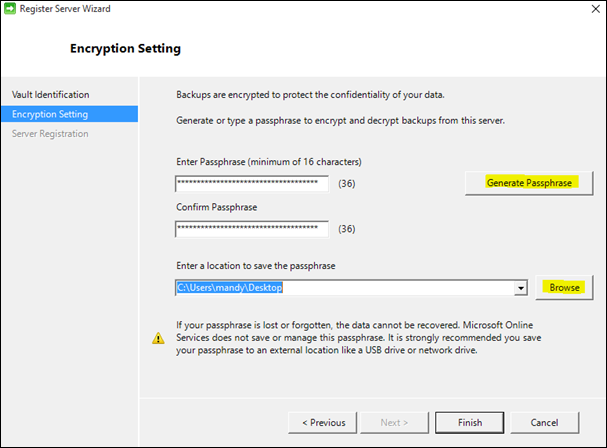
Task: Expand the passphrase save location dropdown arrow
Action: pos(520,288)
